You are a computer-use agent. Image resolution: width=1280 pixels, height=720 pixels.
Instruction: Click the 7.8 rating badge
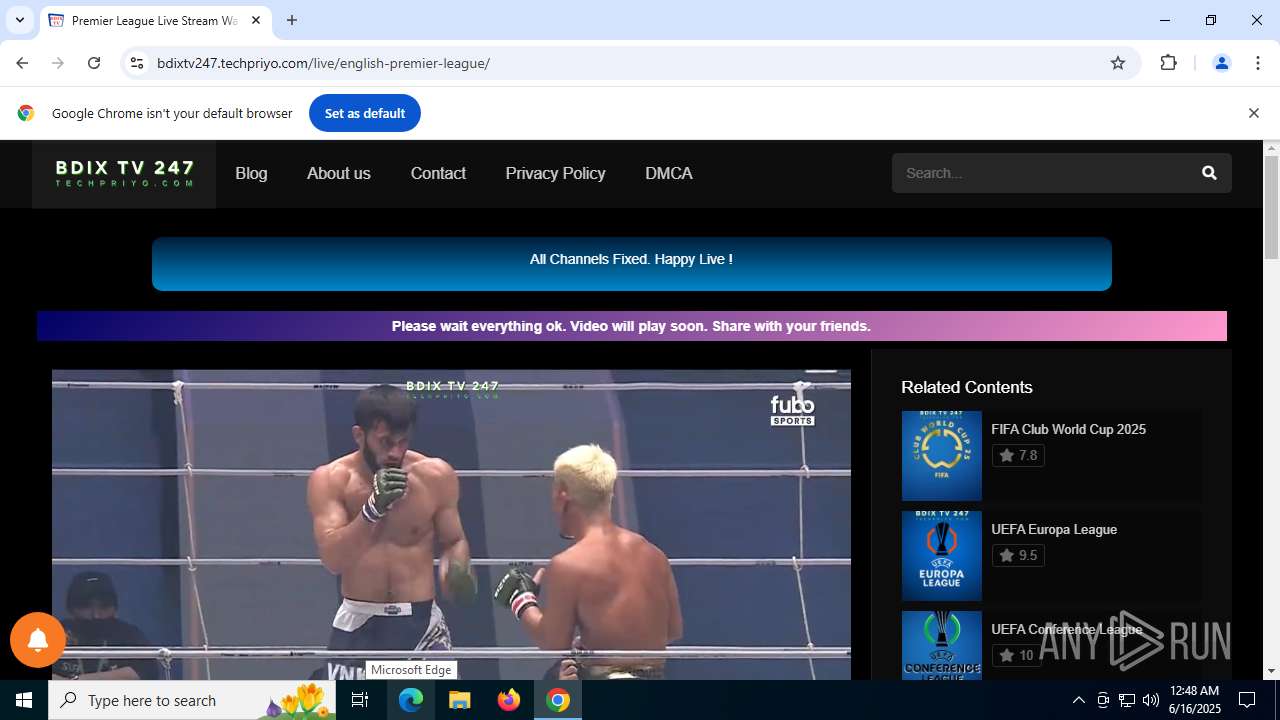pyautogui.click(x=1018, y=455)
